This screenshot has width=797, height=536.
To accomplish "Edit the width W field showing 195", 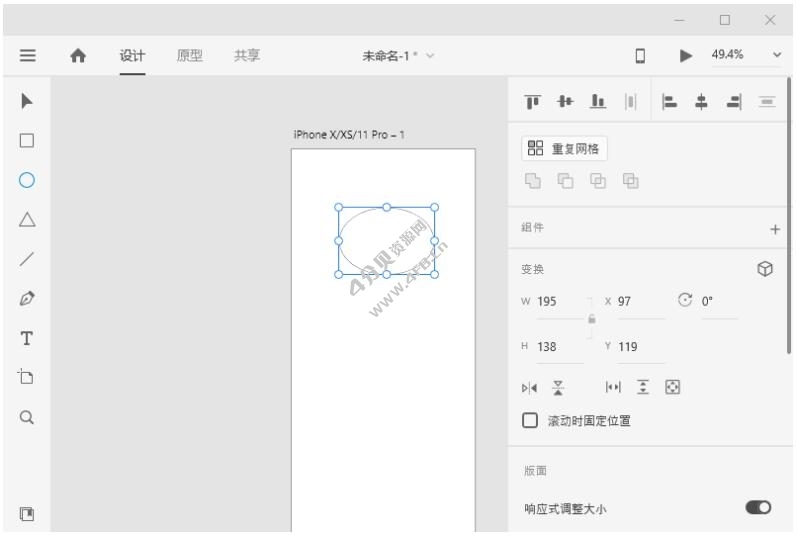I will pyautogui.click(x=560, y=302).
